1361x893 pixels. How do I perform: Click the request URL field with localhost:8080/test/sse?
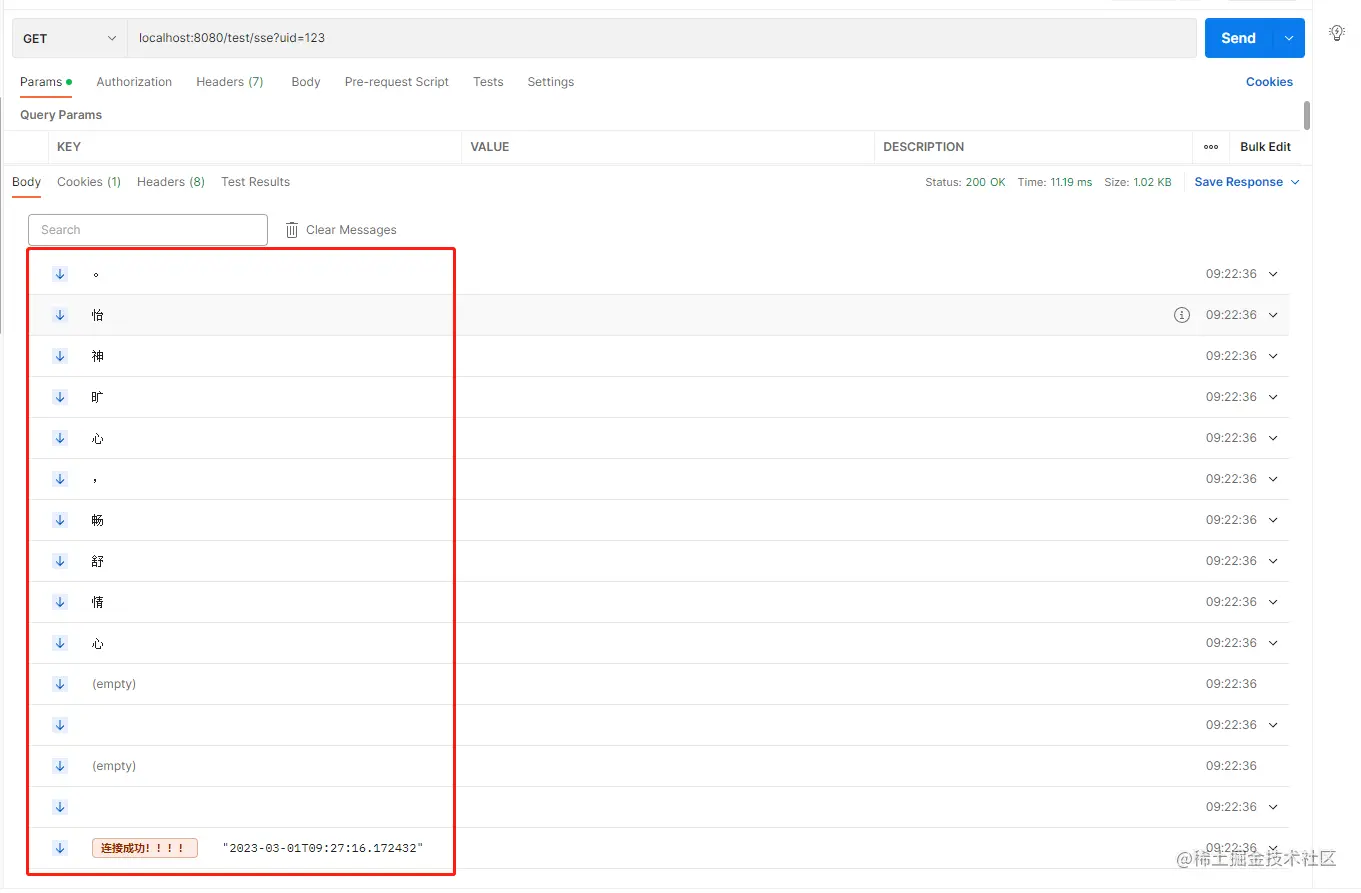pyautogui.click(x=661, y=38)
